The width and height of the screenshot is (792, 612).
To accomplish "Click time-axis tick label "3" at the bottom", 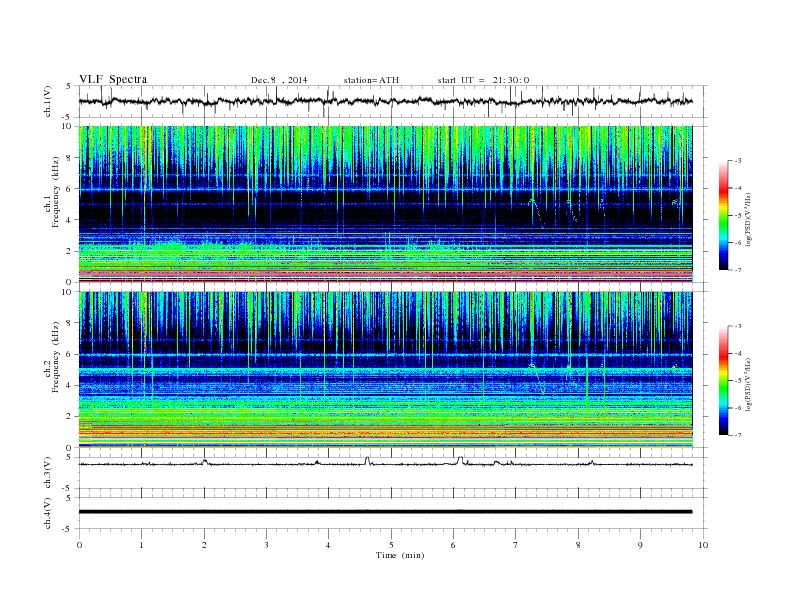I will pyautogui.click(x=267, y=545).
